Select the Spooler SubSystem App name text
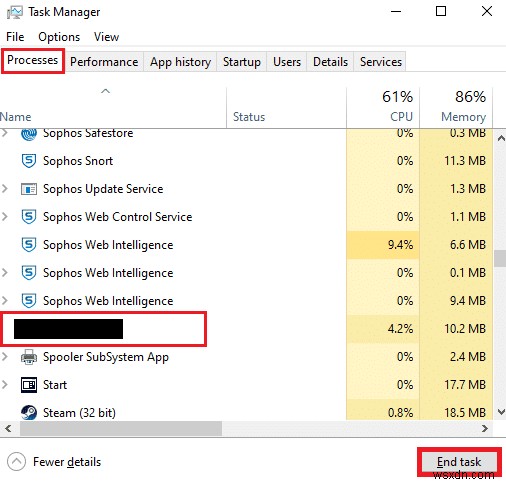 click(106, 357)
